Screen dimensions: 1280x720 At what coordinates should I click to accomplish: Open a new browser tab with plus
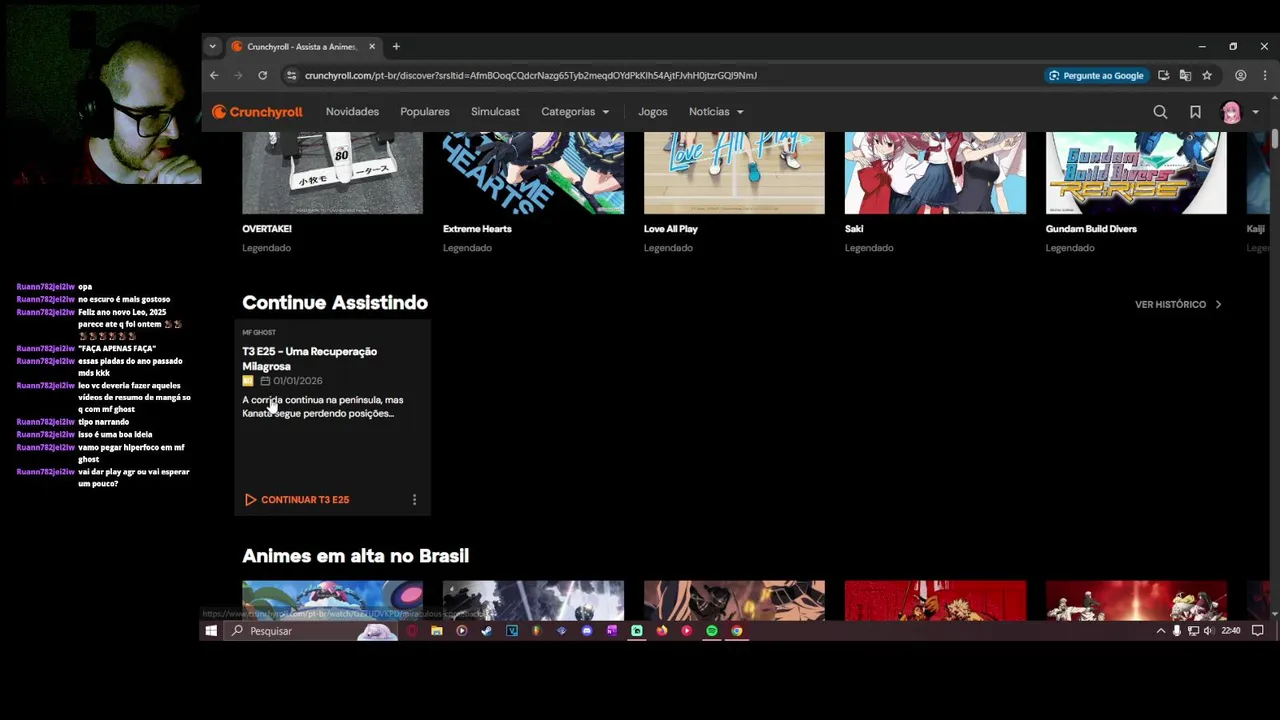396,46
